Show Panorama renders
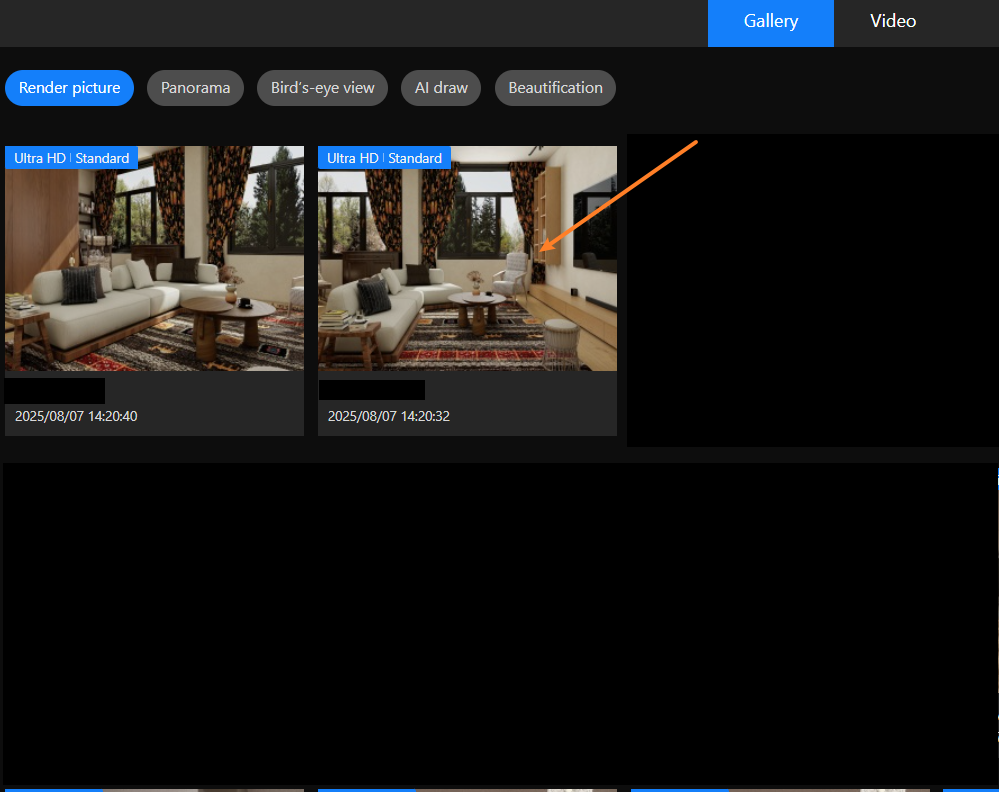 coord(196,88)
